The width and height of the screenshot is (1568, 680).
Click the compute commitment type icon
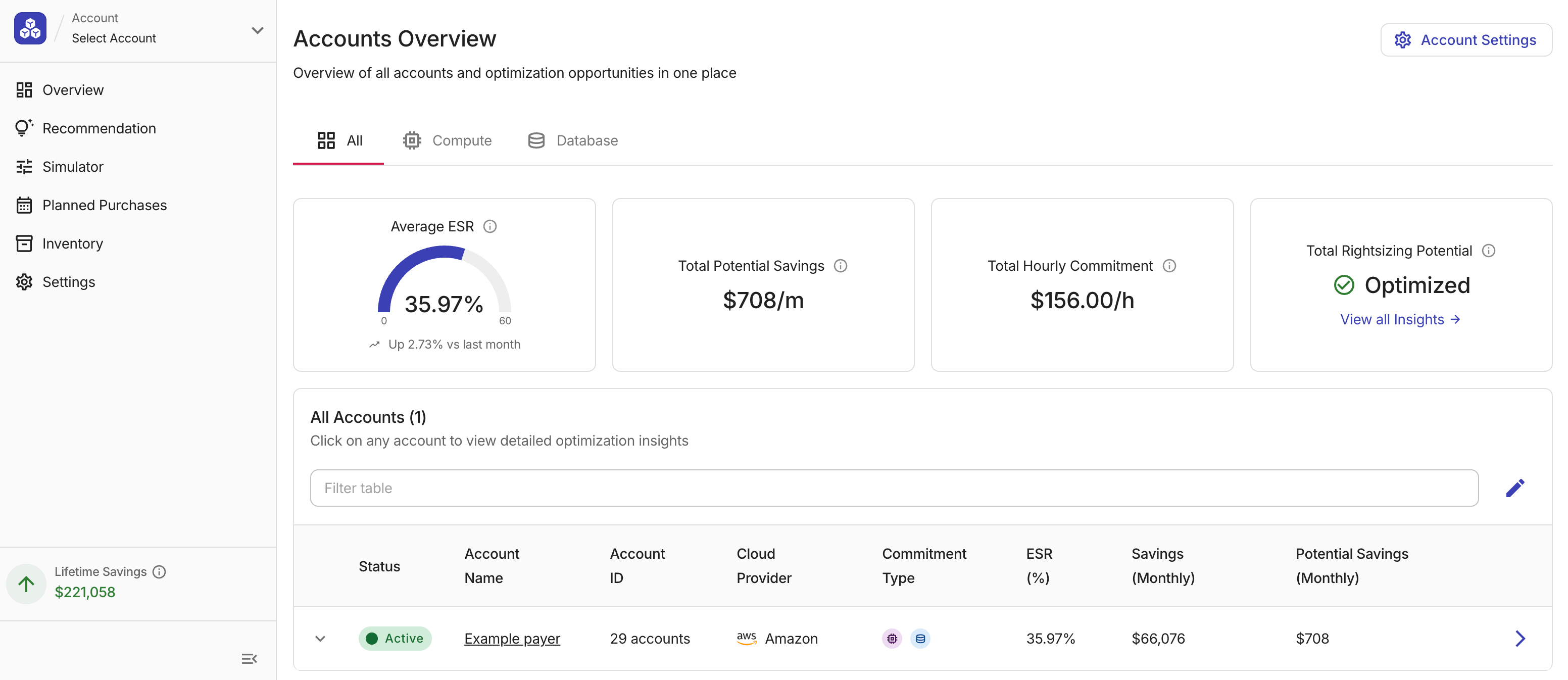[x=892, y=639]
